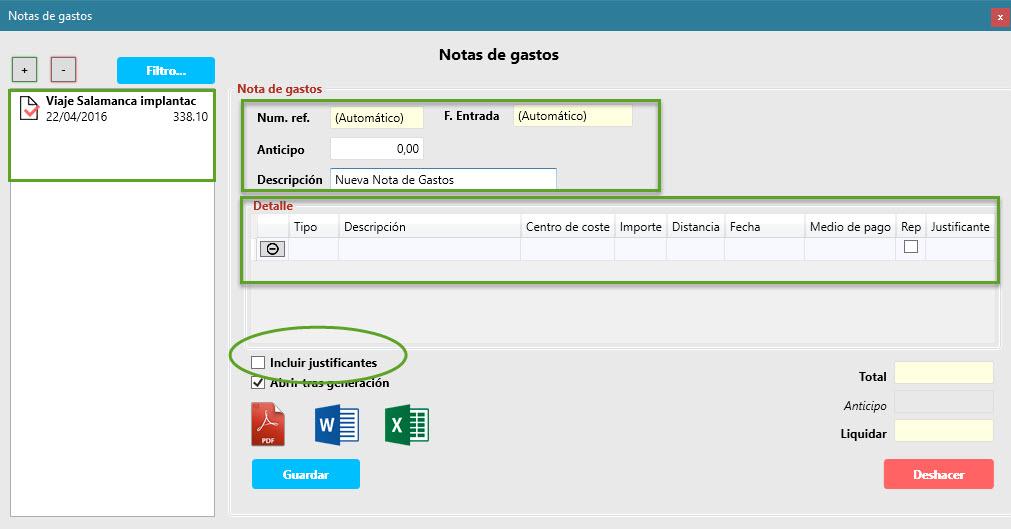Image resolution: width=1011 pixels, height=529 pixels.
Task: Open the Filtro options
Action: click(166, 70)
